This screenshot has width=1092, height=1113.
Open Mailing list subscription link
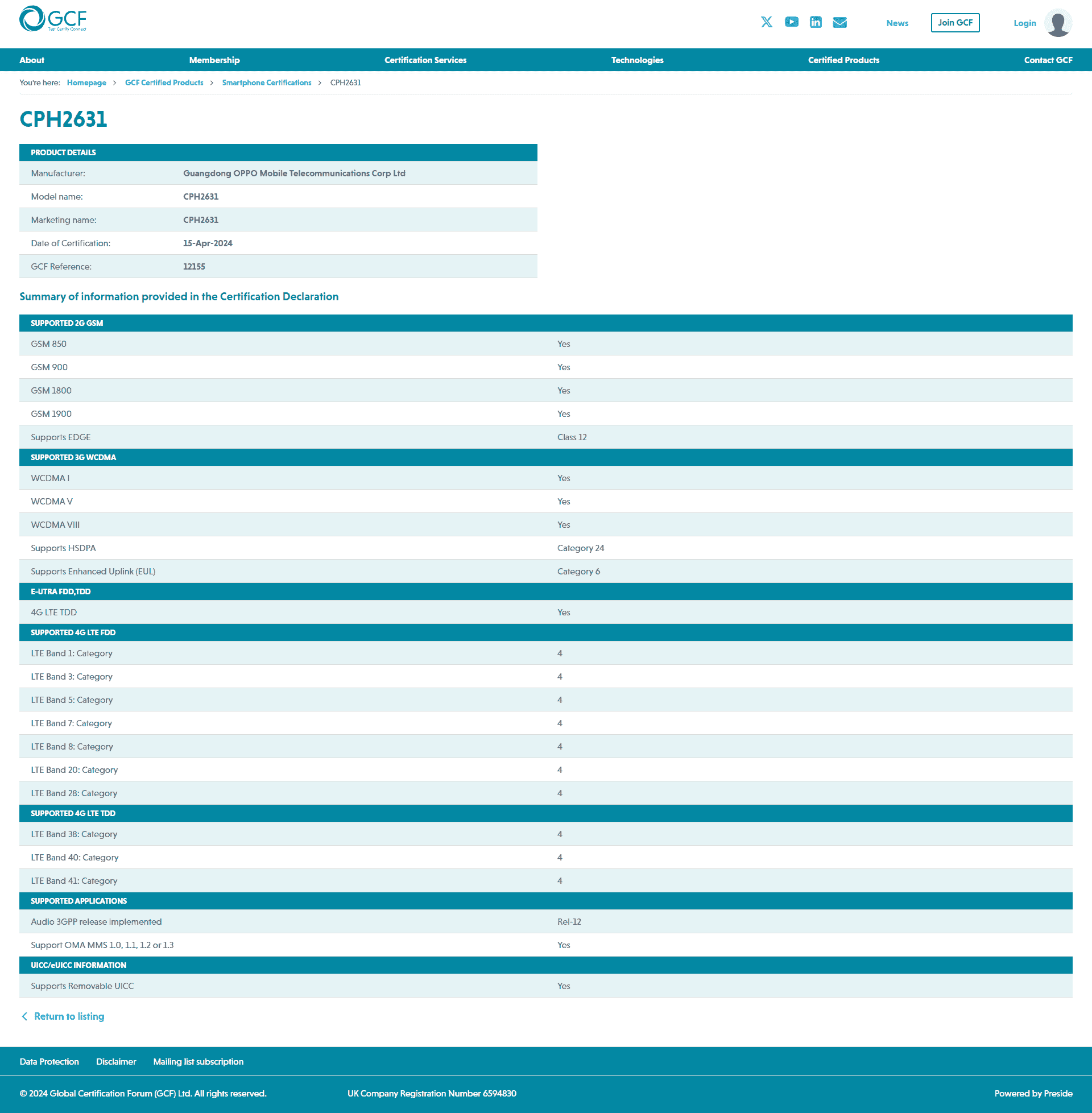(x=198, y=1061)
